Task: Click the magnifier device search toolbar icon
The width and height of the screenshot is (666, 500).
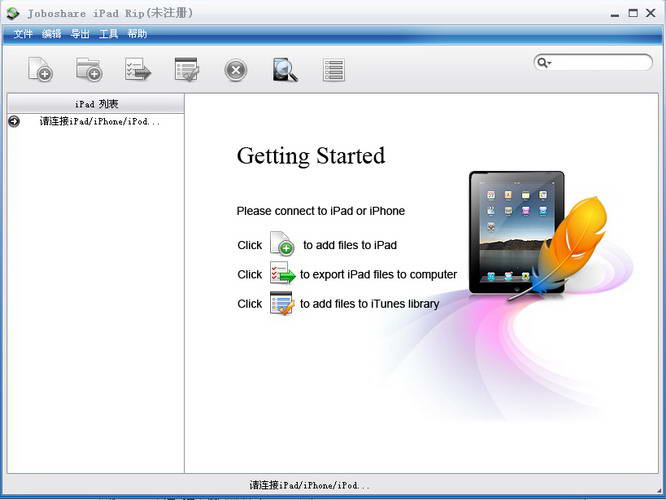Action: [285, 70]
